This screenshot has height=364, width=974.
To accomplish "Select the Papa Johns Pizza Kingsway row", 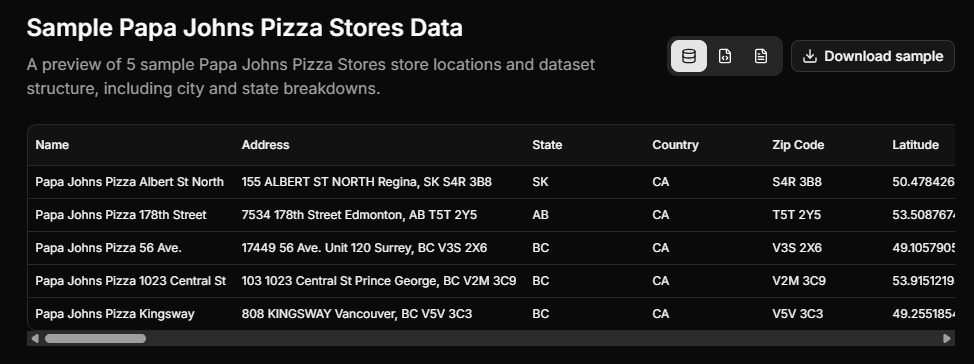I will tap(491, 314).
